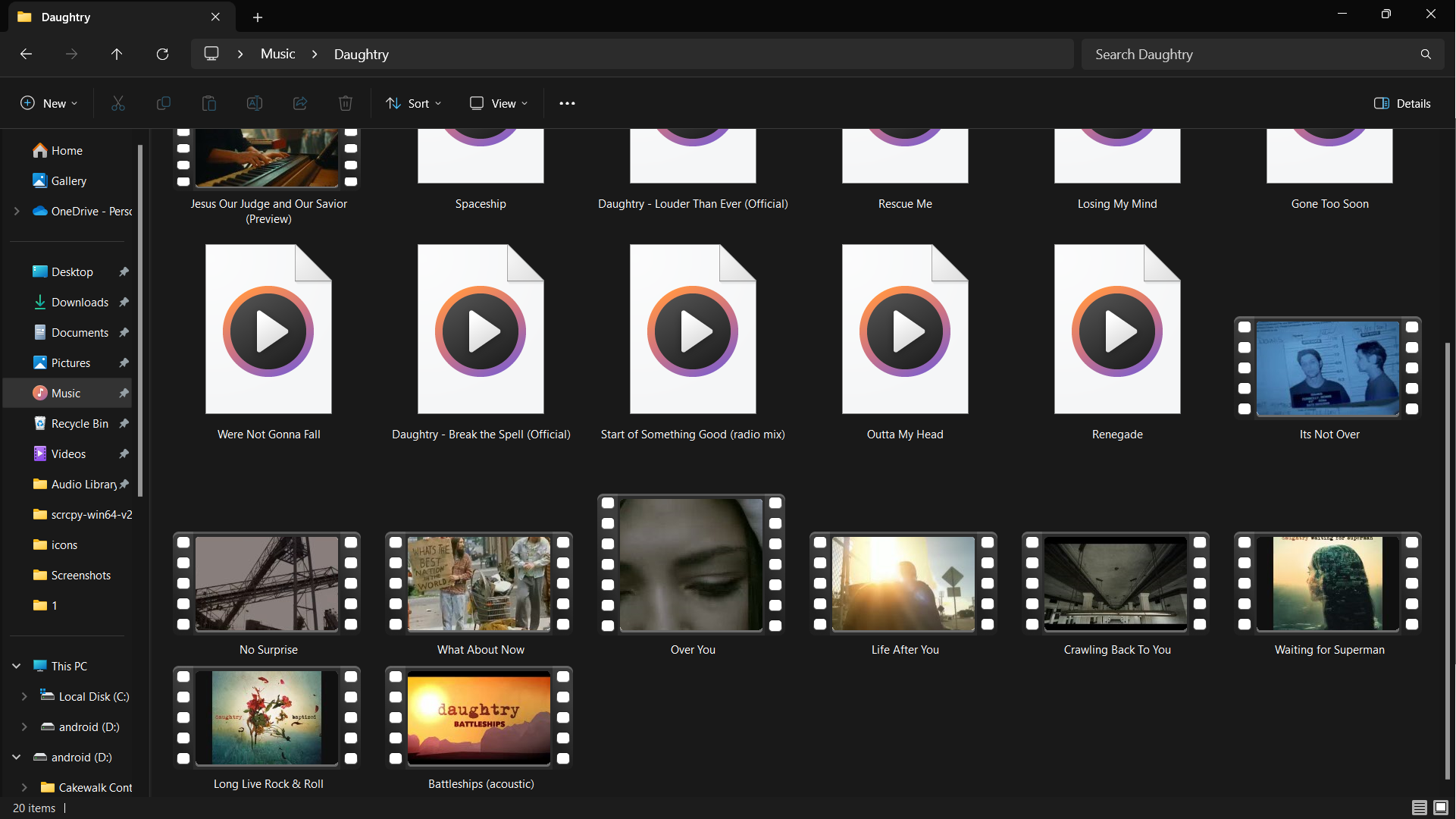
Task: Click the Spaceship file name
Action: pos(481,204)
